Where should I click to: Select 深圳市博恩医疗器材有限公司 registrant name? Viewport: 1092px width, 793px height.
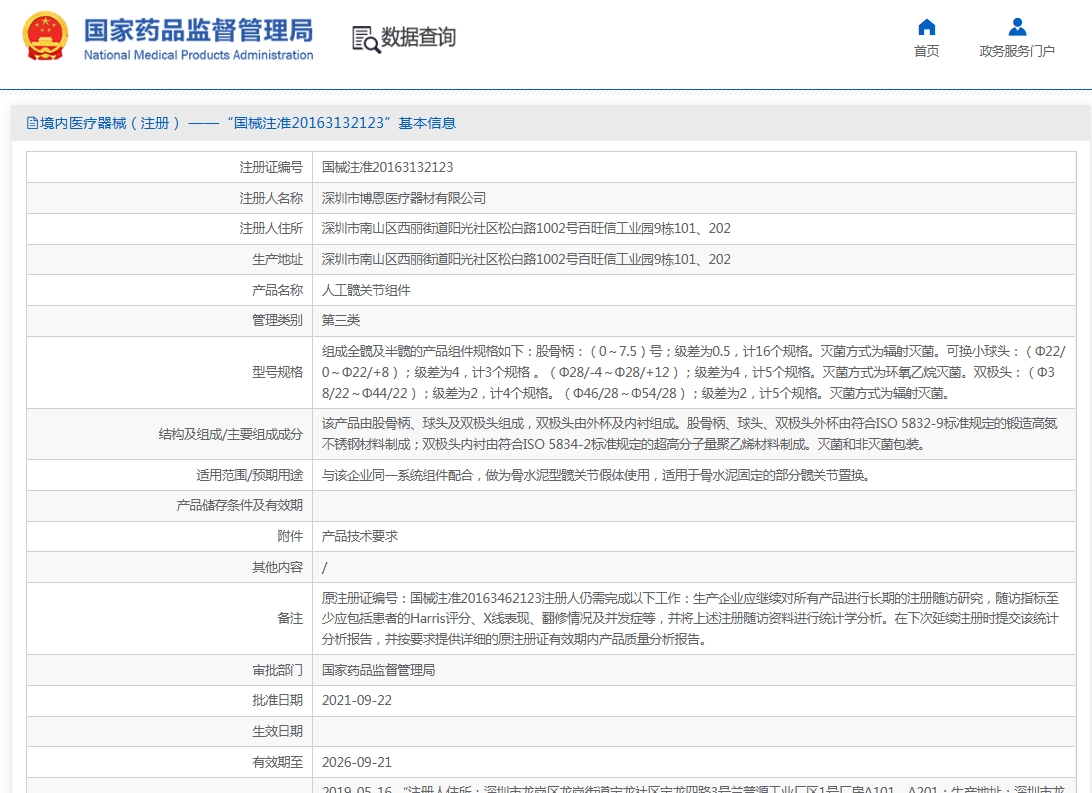click(403, 198)
